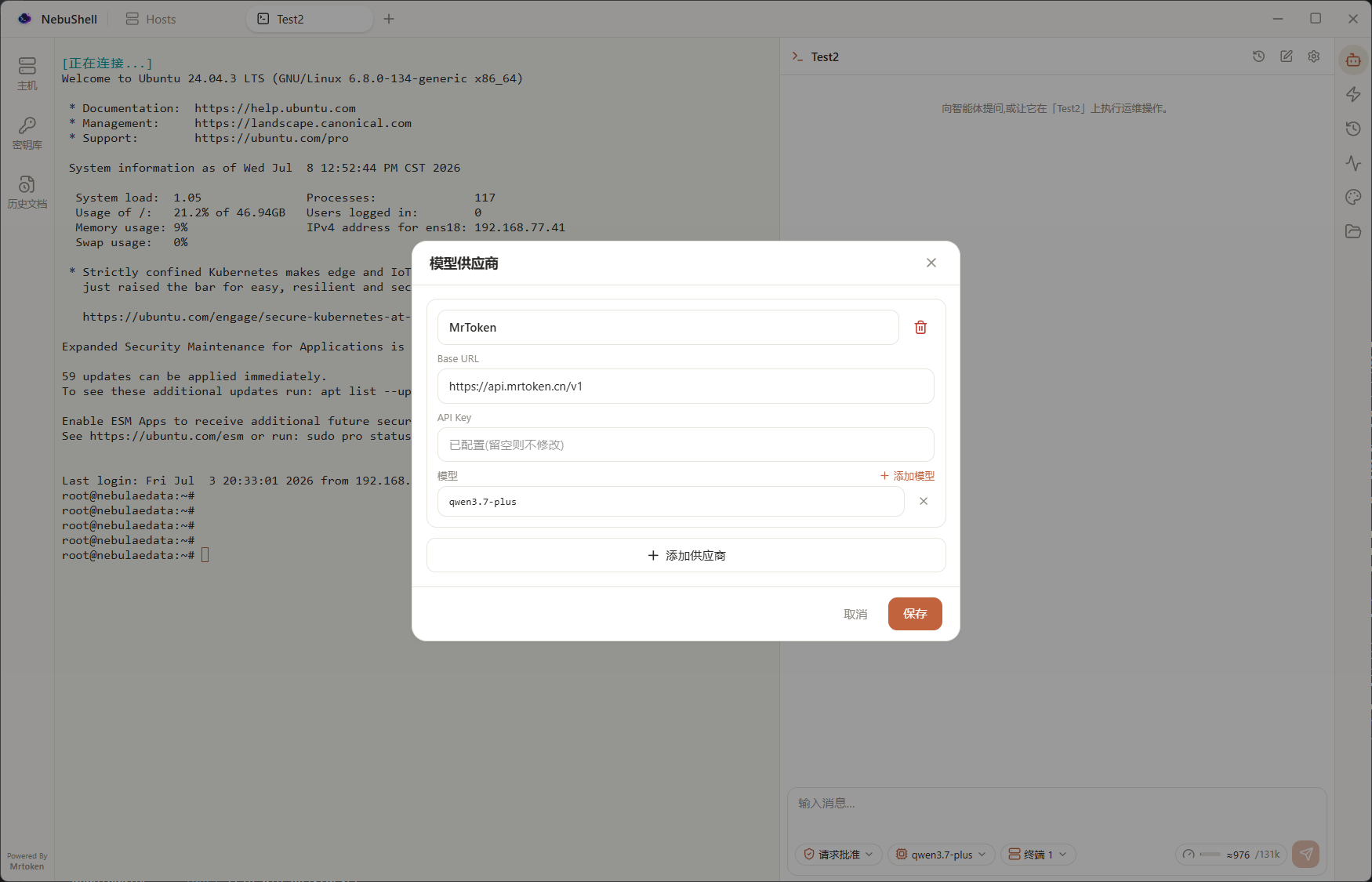
Task: Click the https://ubuntu.com/pro terminal text
Action: click(272, 138)
